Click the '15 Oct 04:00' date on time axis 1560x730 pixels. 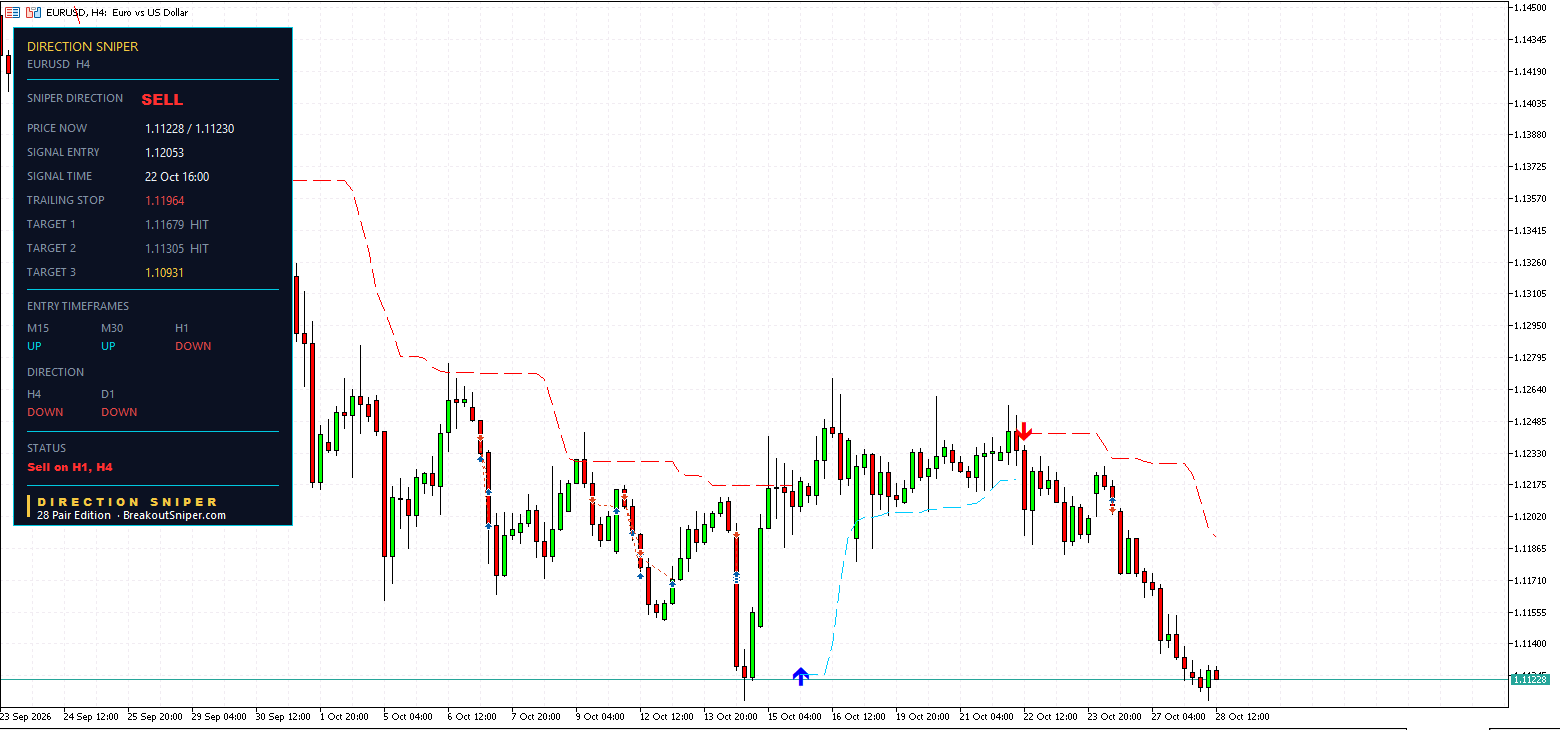(794, 717)
